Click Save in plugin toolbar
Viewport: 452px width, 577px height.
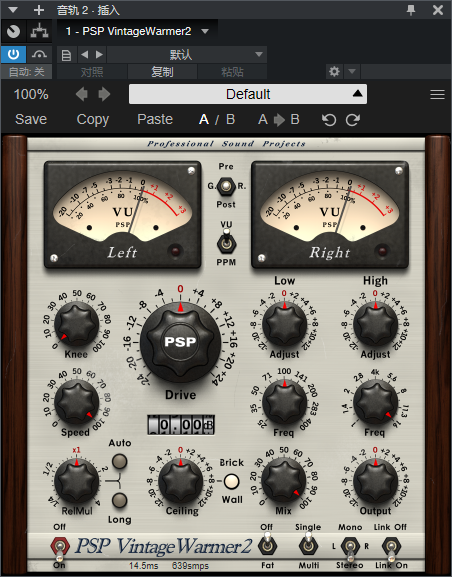[x=31, y=119]
